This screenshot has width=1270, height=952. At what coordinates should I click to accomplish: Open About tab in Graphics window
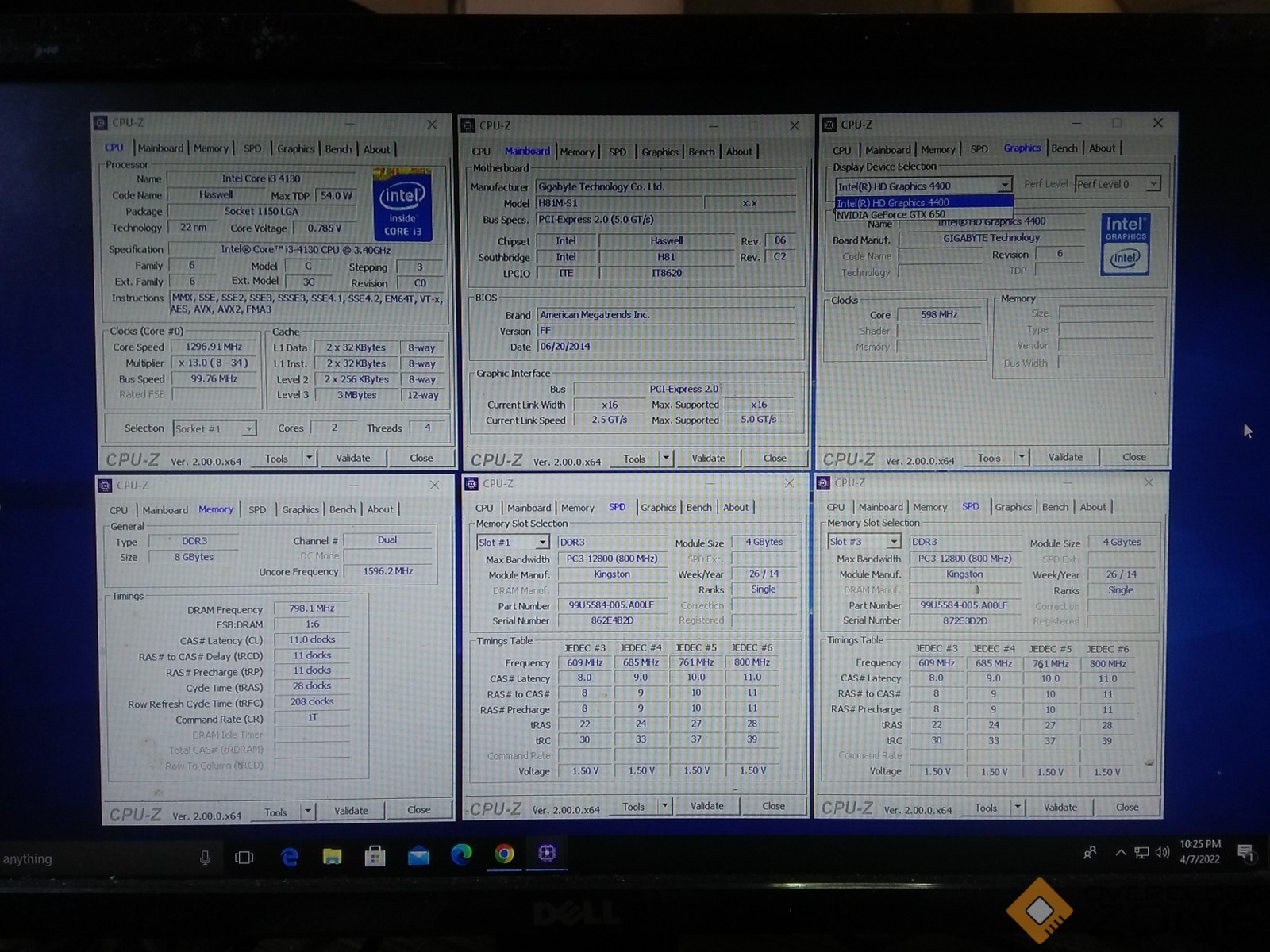pos(1102,148)
